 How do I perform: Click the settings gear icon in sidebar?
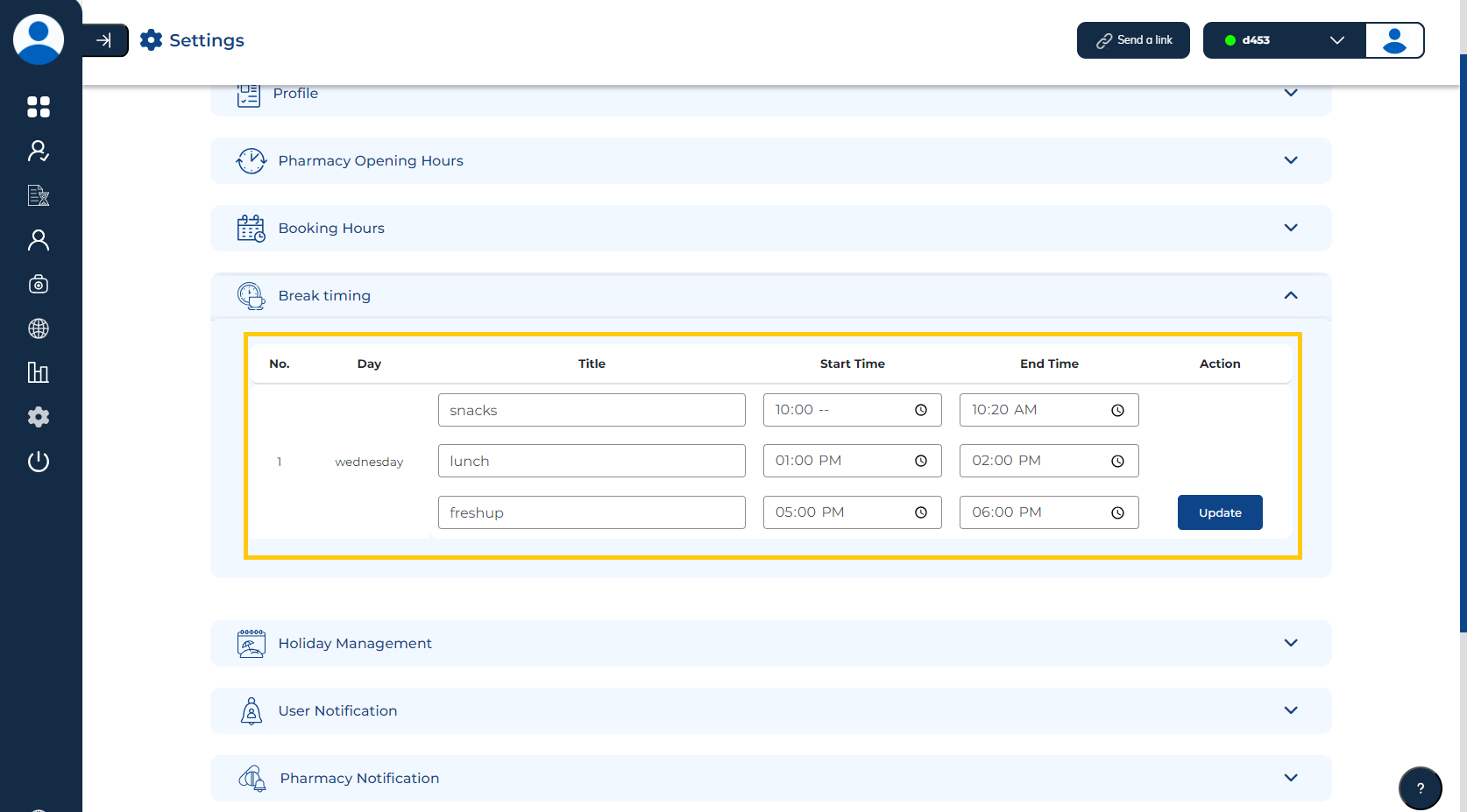[39, 417]
